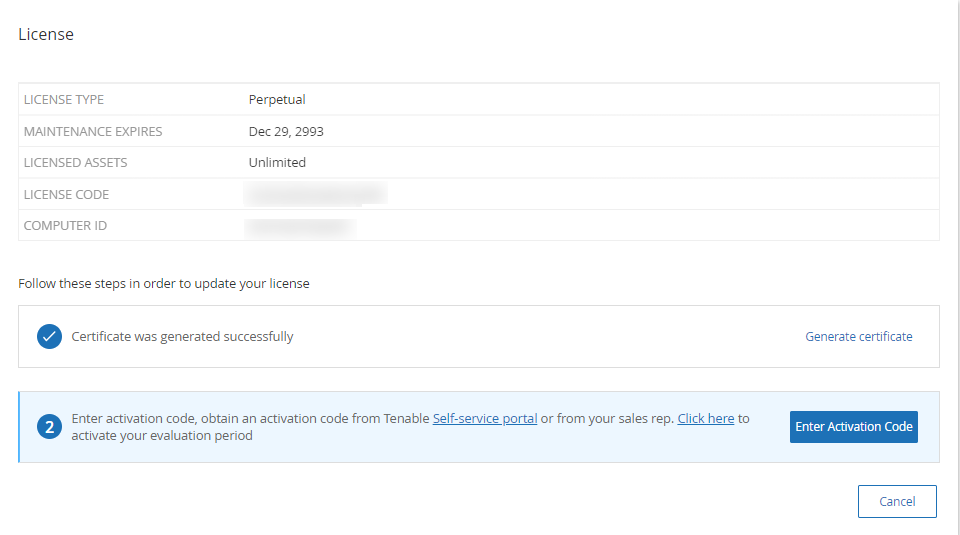Click the Perpetual license type value

click(x=277, y=100)
